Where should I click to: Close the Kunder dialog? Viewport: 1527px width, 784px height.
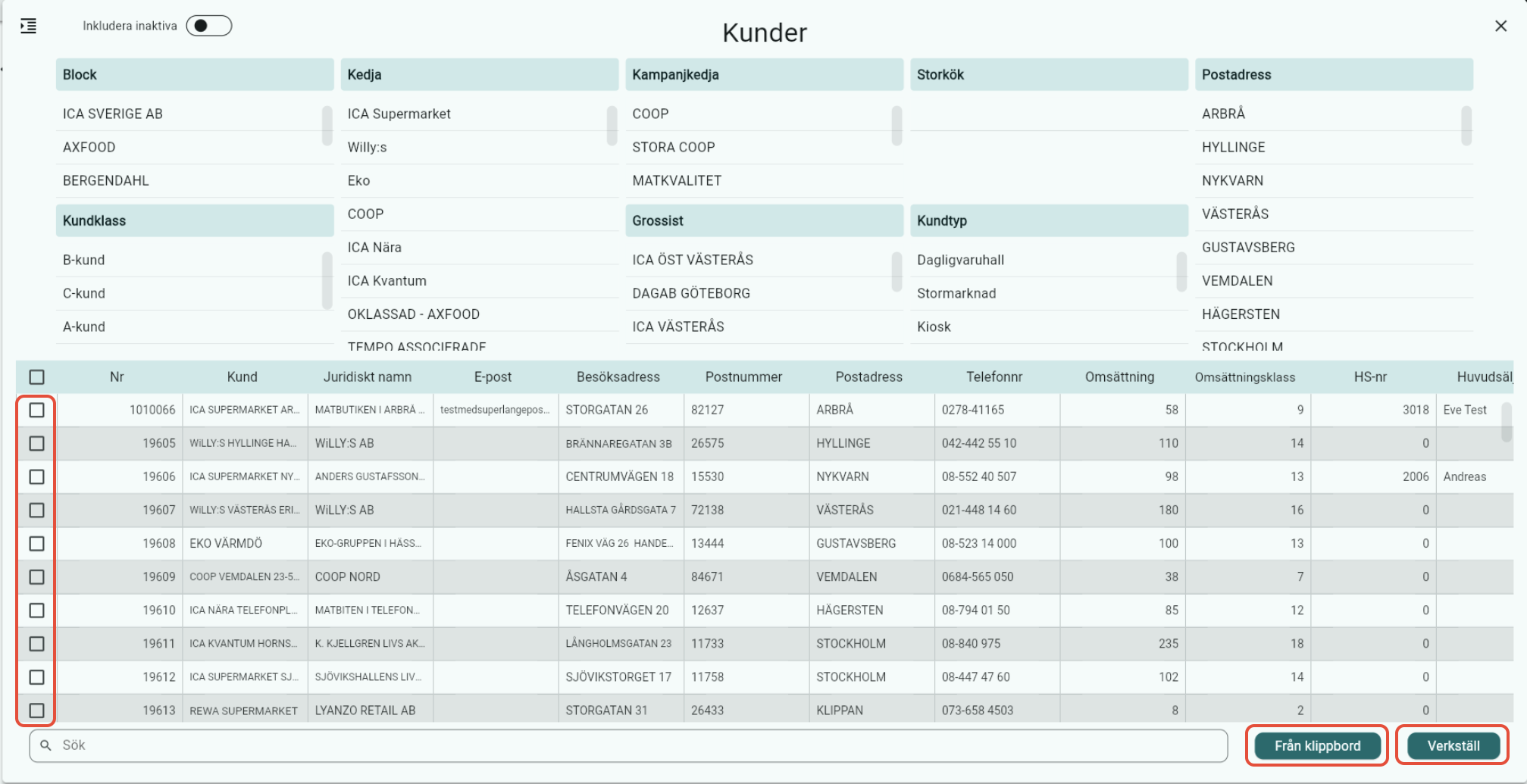coord(1500,26)
